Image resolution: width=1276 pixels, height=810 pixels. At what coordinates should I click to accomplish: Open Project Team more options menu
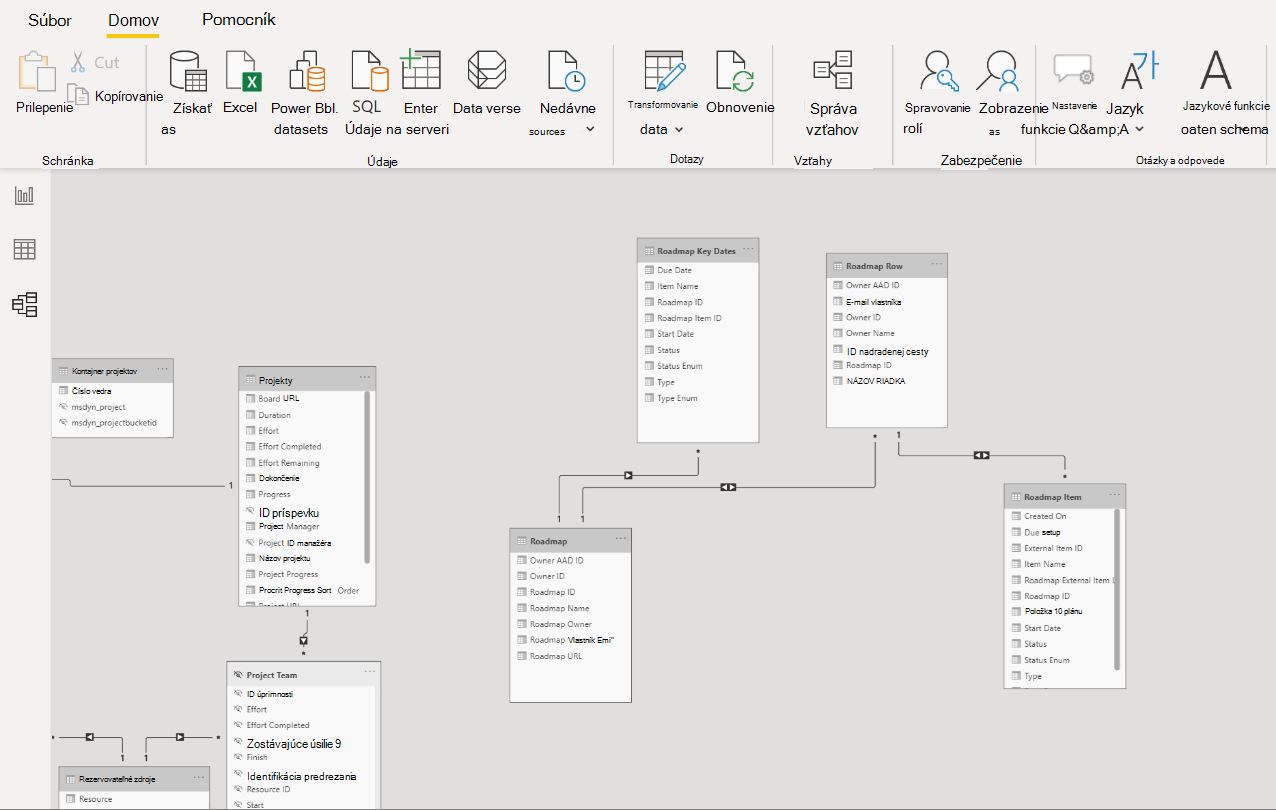[x=370, y=673]
